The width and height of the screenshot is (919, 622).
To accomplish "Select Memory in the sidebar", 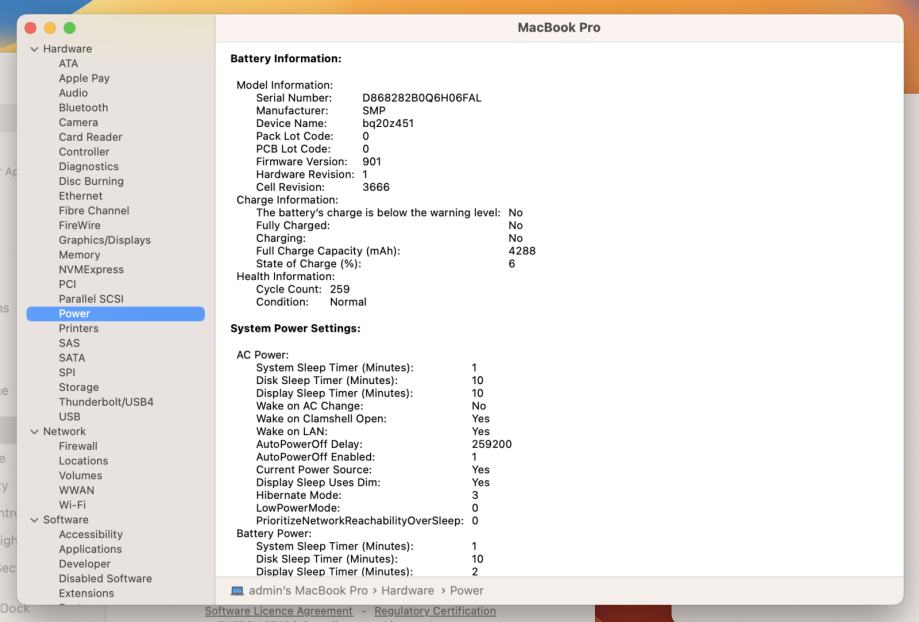I will coord(79,254).
